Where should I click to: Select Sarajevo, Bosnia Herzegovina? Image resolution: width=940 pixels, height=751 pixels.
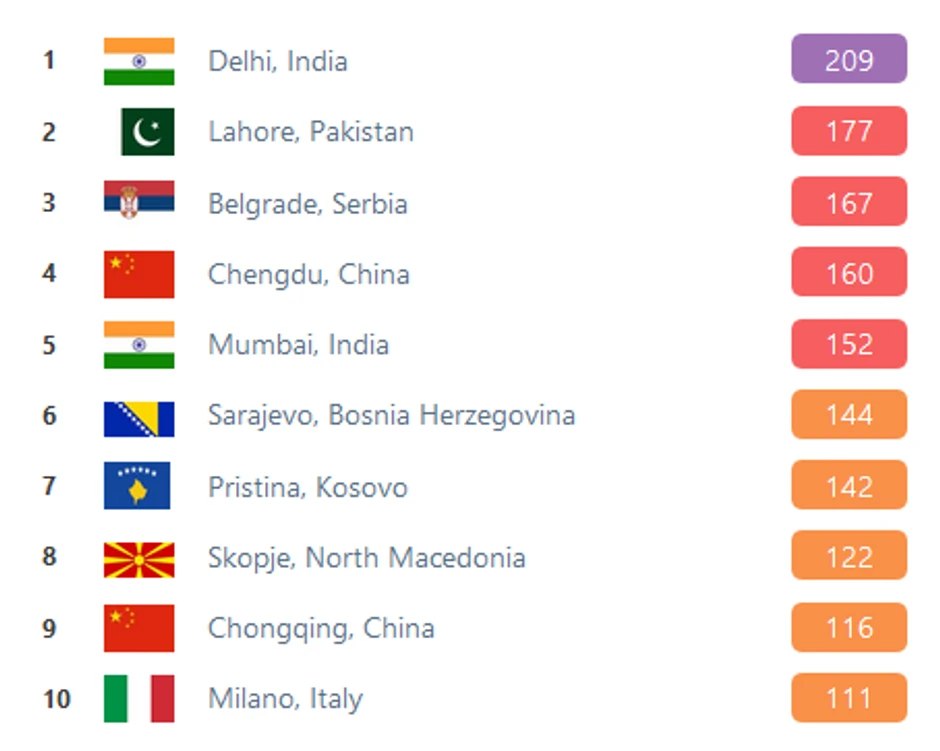point(391,416)
